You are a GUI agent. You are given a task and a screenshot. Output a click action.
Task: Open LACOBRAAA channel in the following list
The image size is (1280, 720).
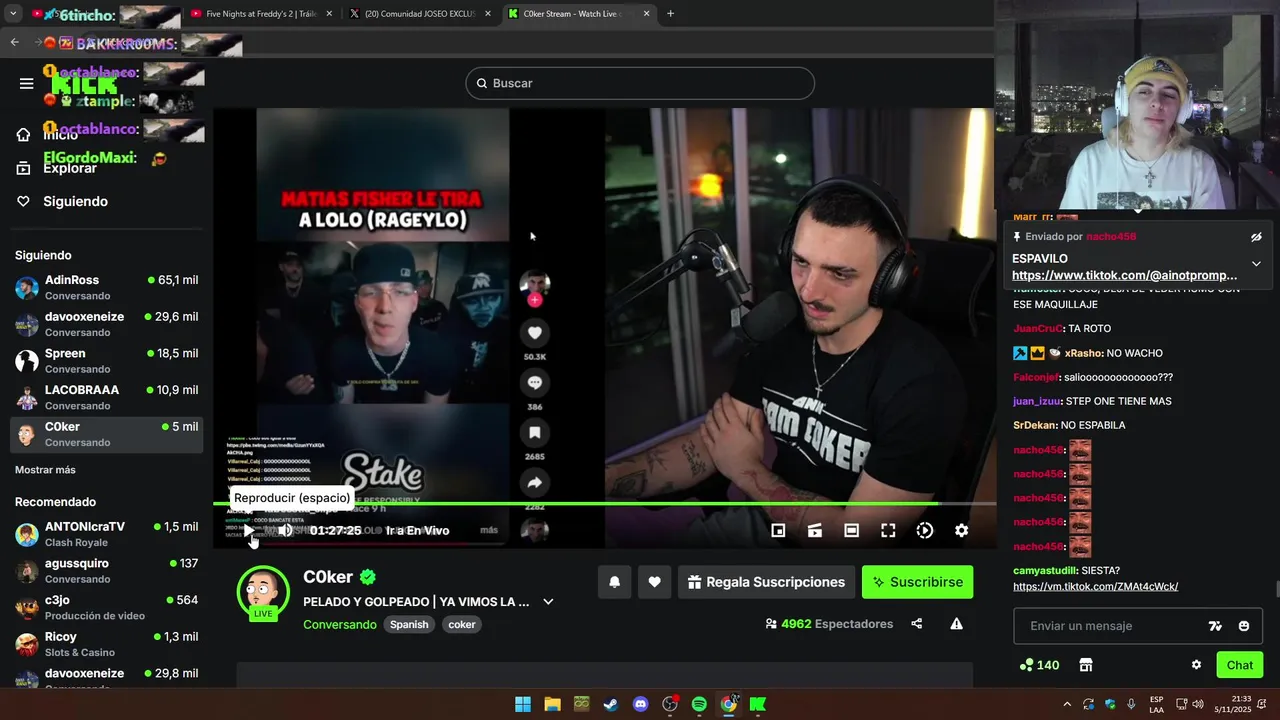(106, 397)
